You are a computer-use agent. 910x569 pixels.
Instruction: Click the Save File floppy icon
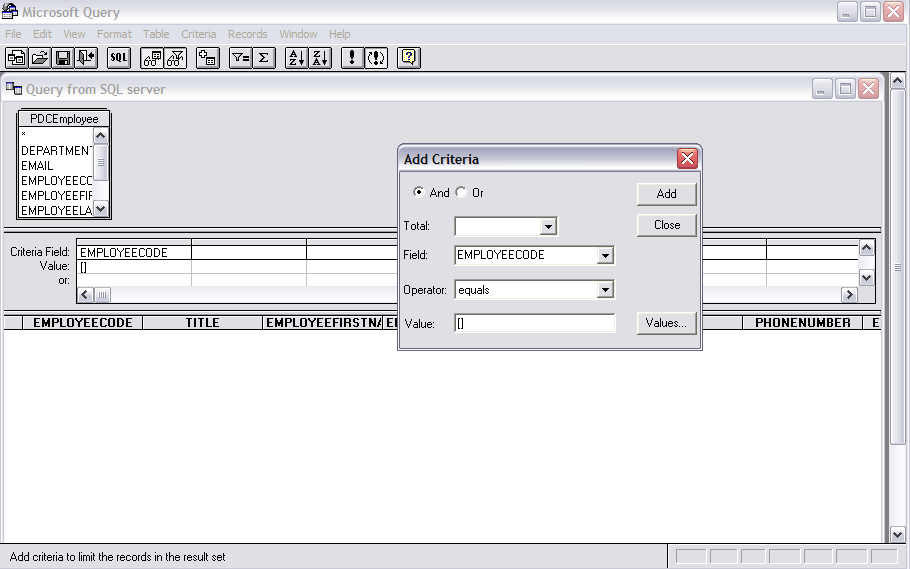coord(63,58)
